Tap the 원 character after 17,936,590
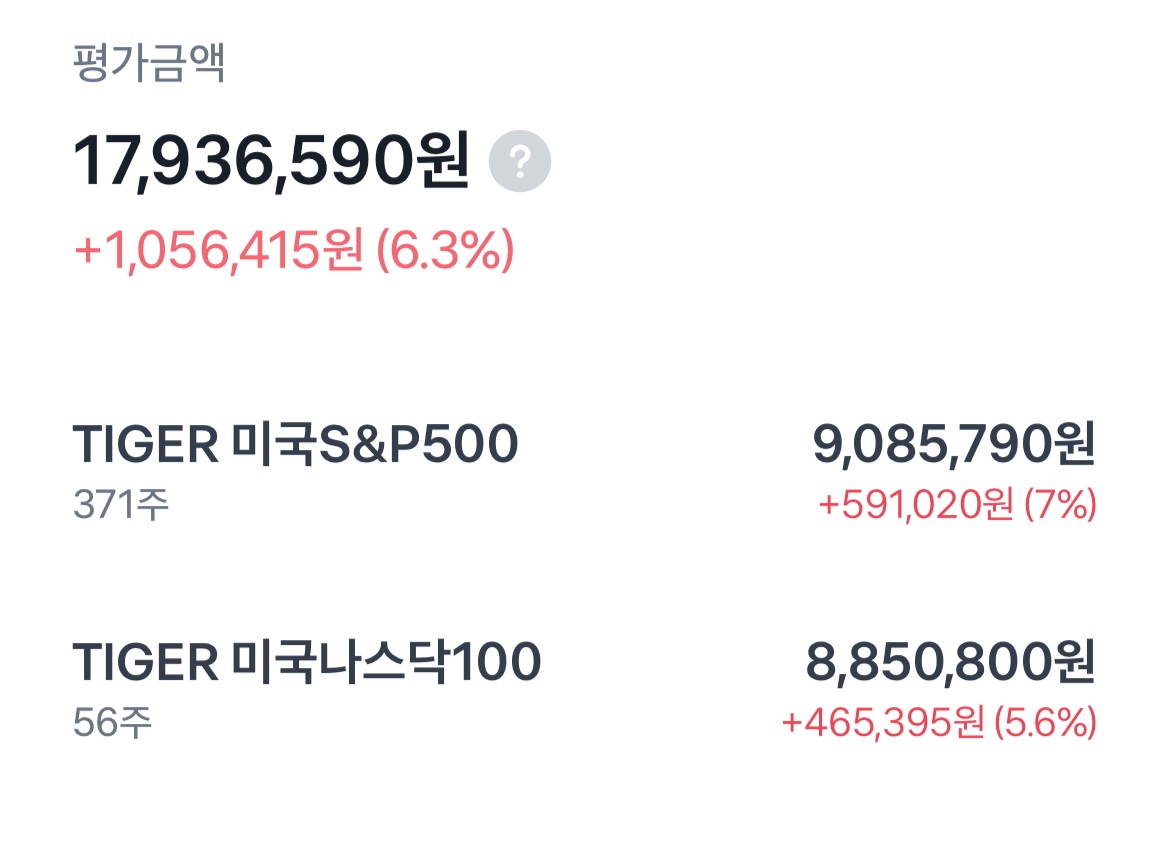 tap(445, 159)
